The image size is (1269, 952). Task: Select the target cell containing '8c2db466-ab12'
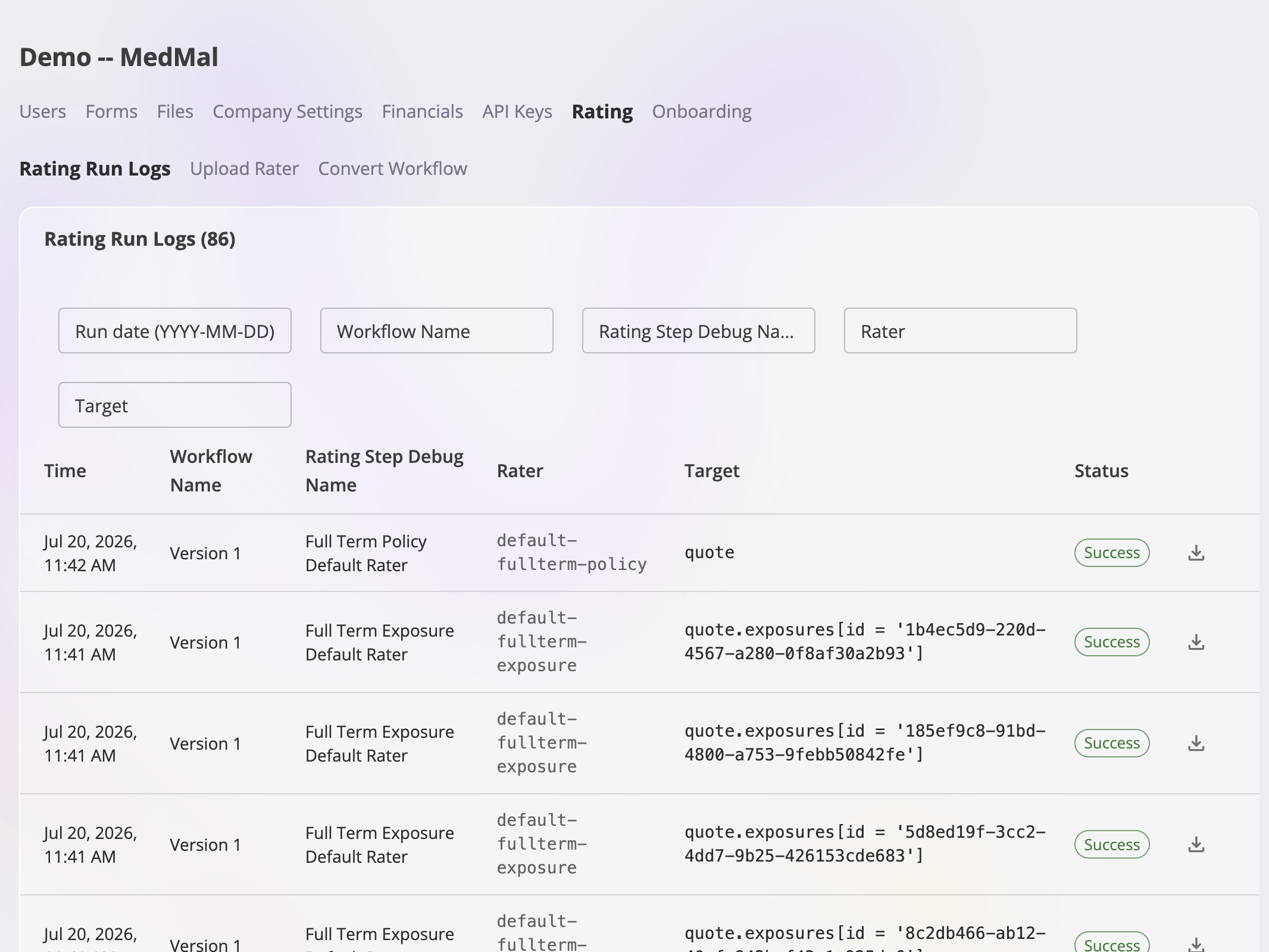[865, 938]
